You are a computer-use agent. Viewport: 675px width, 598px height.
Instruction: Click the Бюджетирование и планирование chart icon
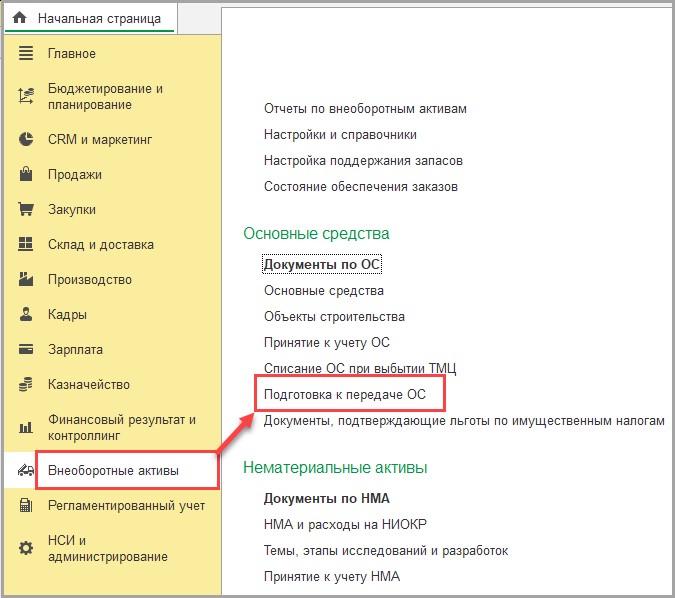click(x=26, y=96)
